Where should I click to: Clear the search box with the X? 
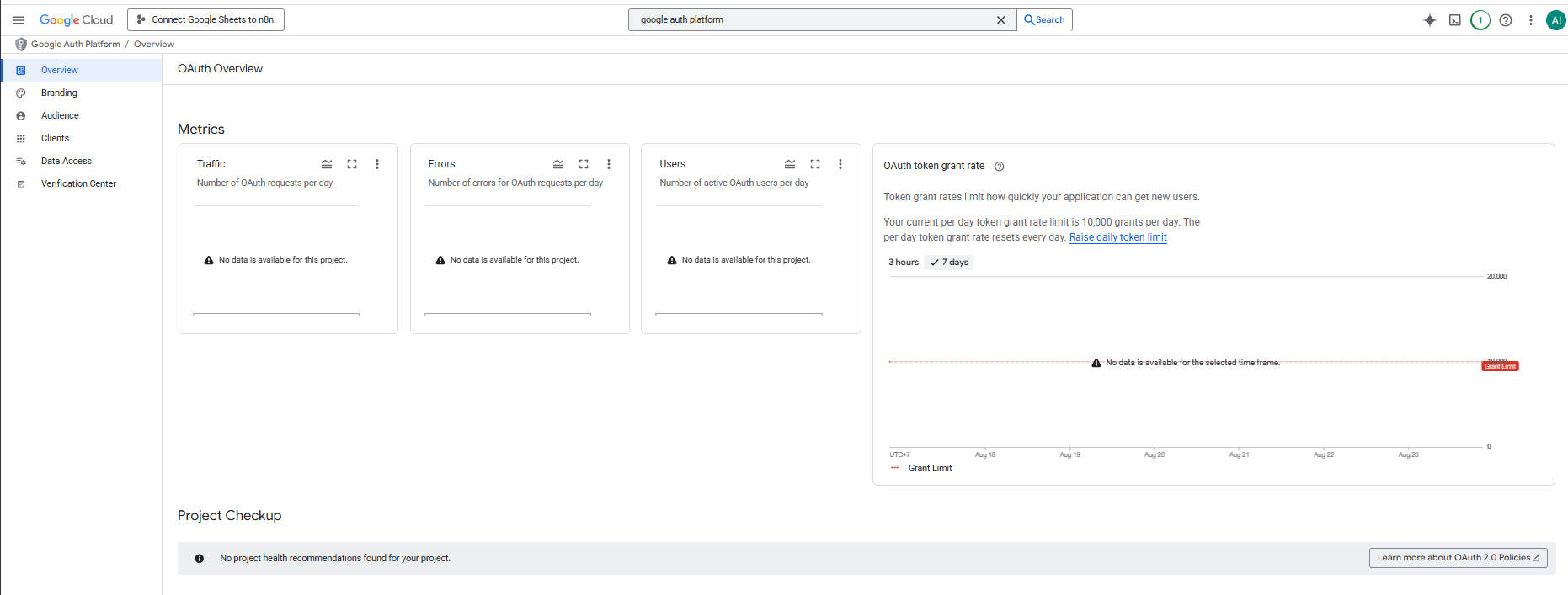pyautogui.click(x=1001, y=20)
